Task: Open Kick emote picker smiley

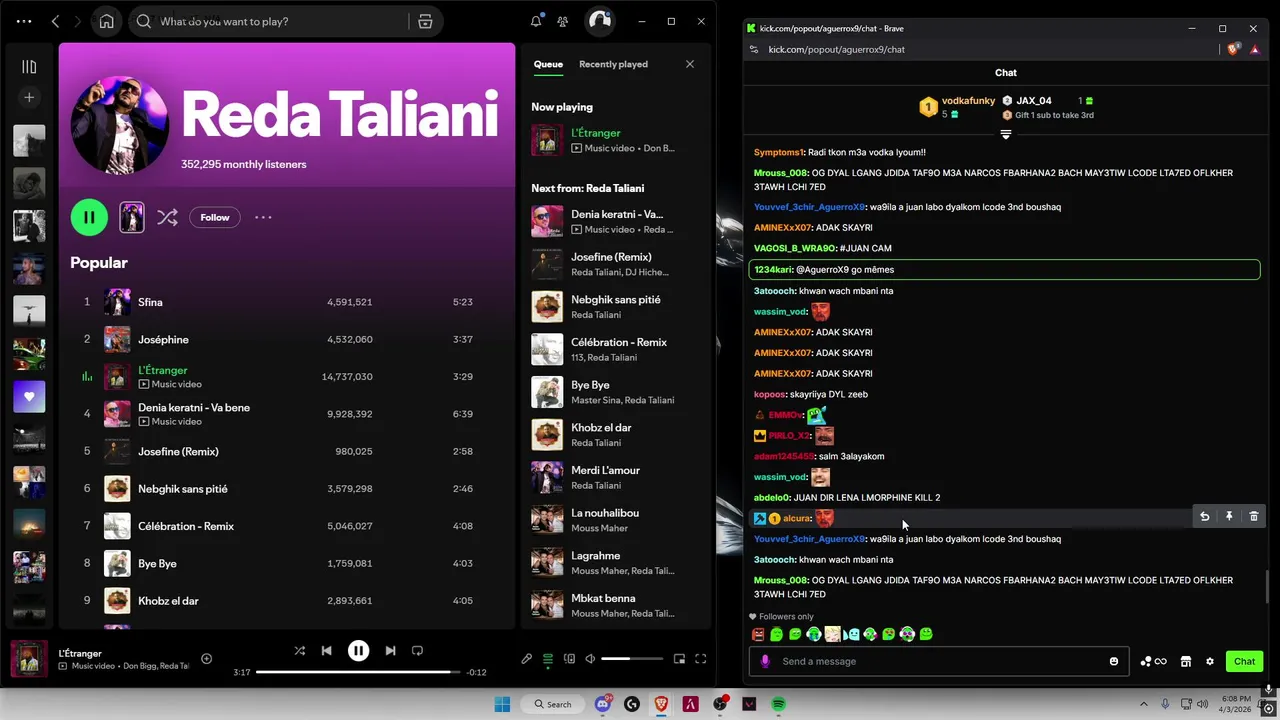Action: click(x=1114, y=661)
